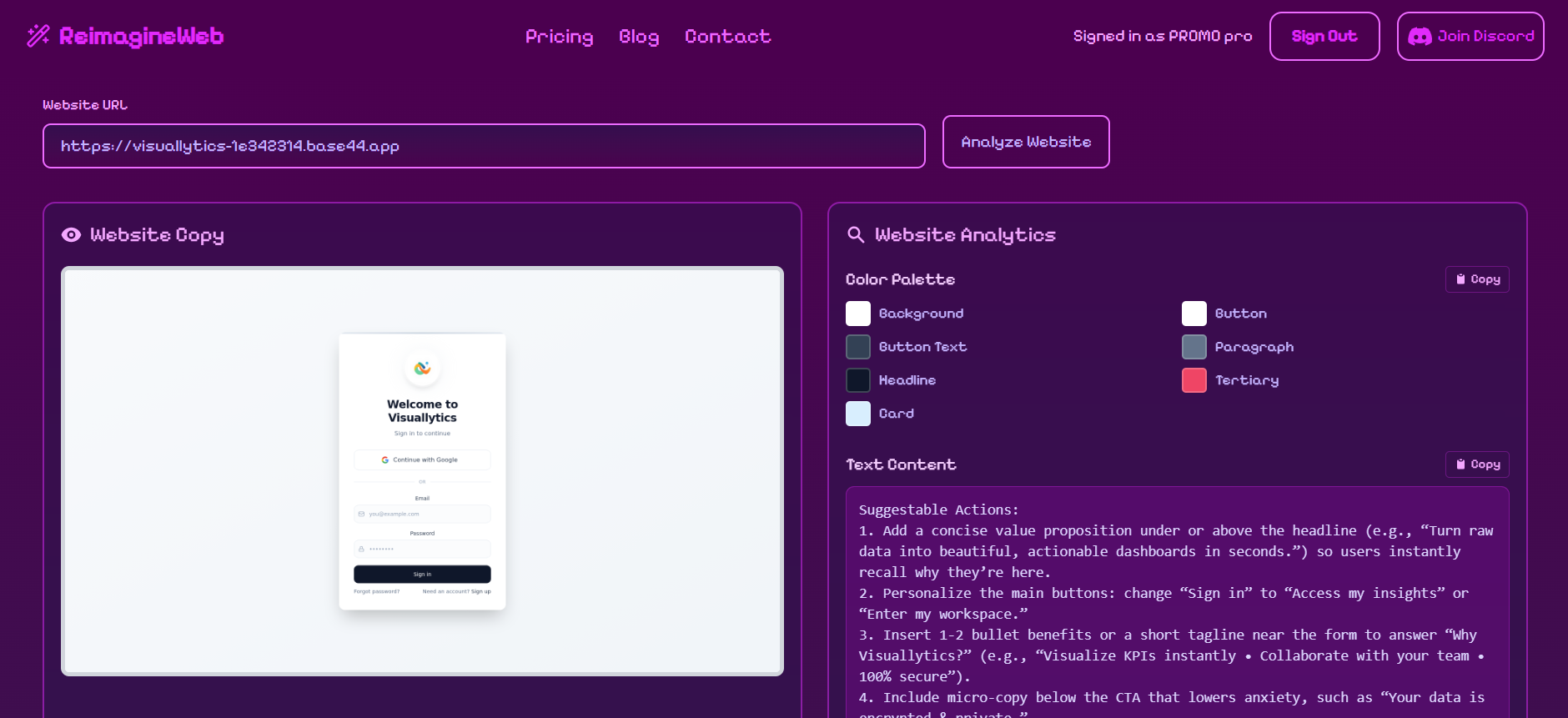
Task: Select the Button color swatch
Action: 1194,314
